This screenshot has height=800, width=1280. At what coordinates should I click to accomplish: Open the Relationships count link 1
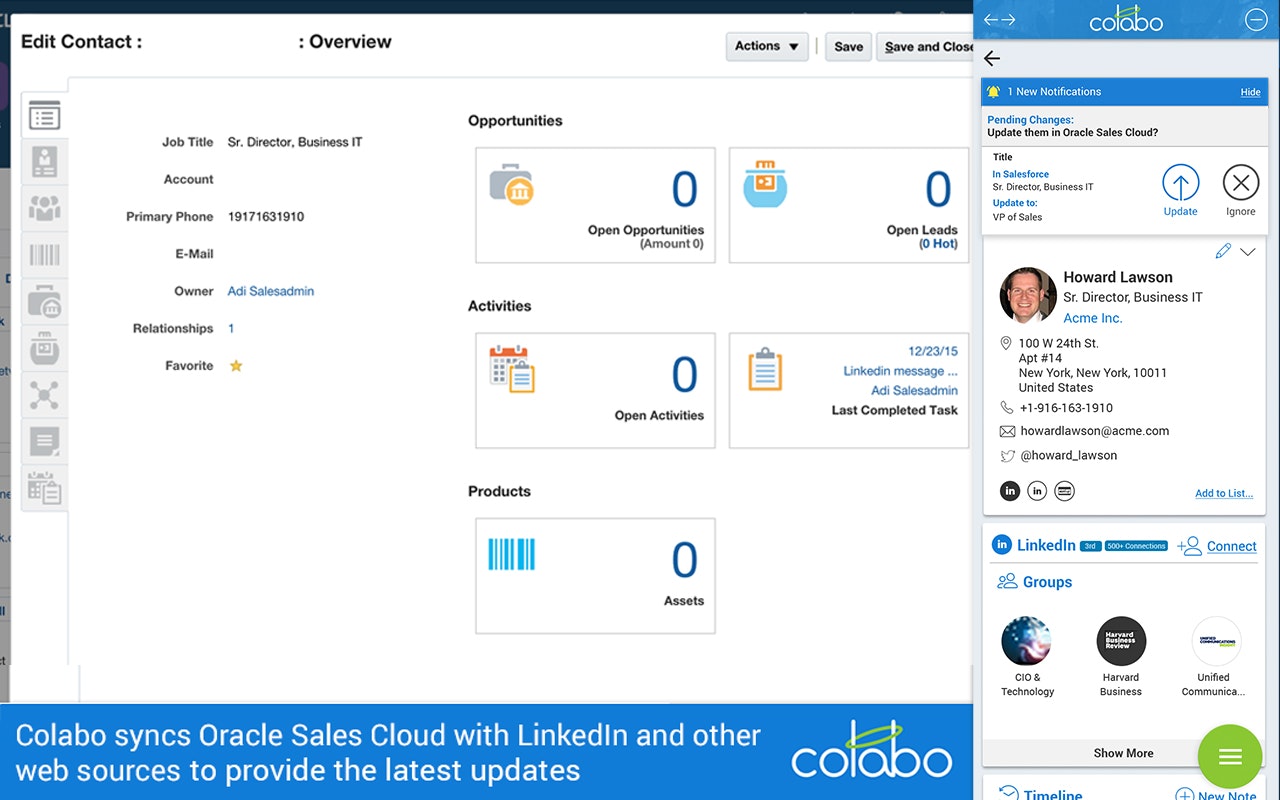[231, 328]
